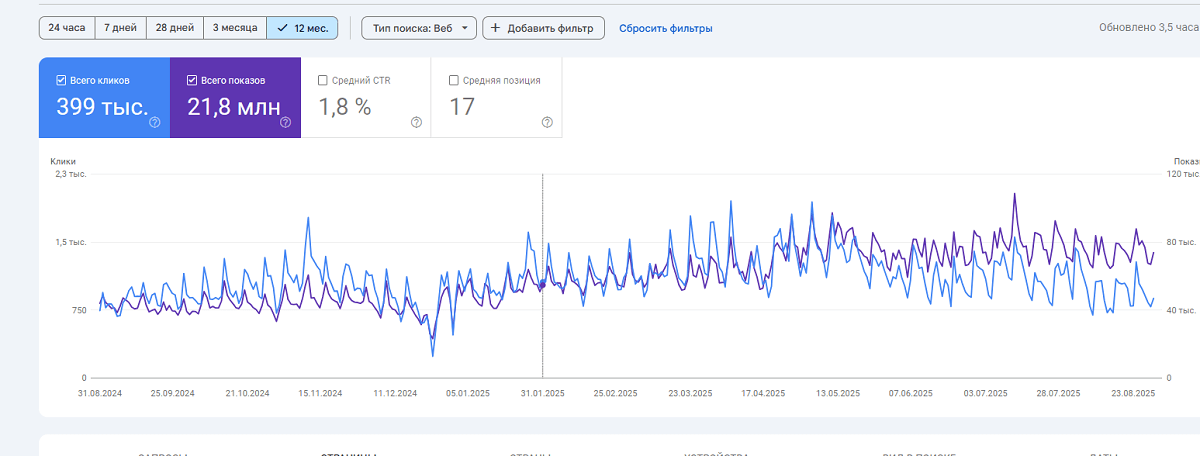The width and height of the screenshot is (1200, 456).
Task: Click plus icon in Добавить фильтр
Action: 495,28
